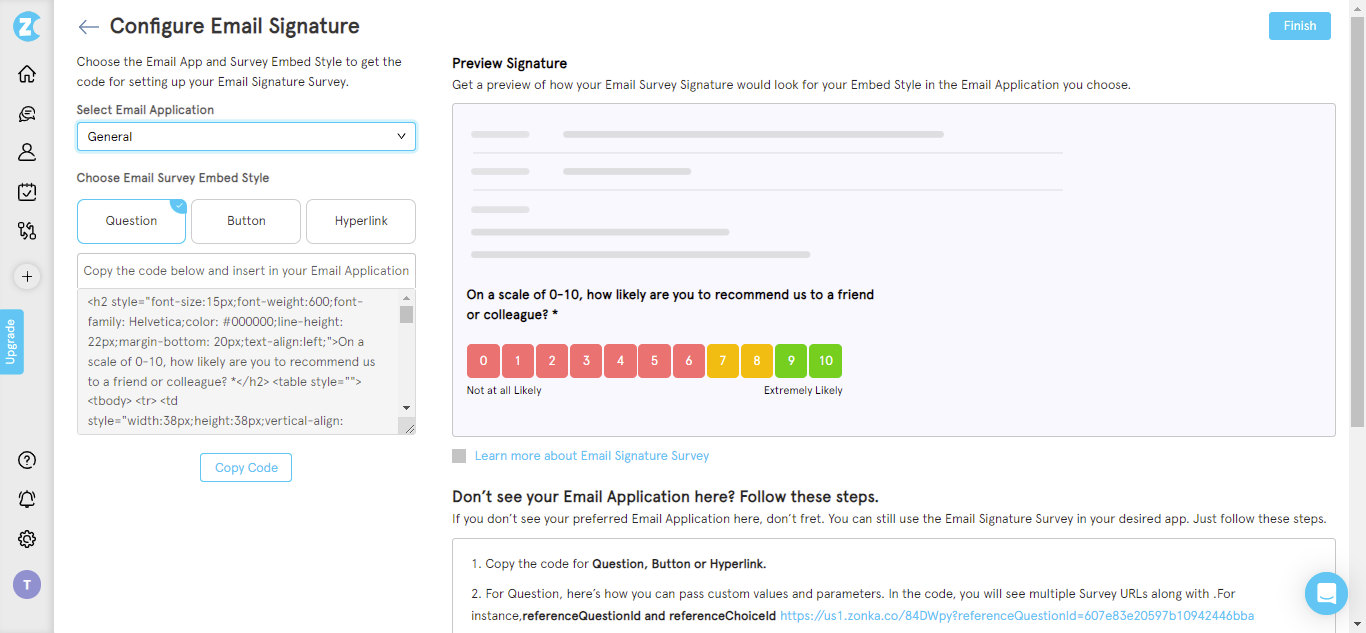This screenshot has width=1366, height=633.
Task: Select rating score 10 in the preview
Action: 825,360
